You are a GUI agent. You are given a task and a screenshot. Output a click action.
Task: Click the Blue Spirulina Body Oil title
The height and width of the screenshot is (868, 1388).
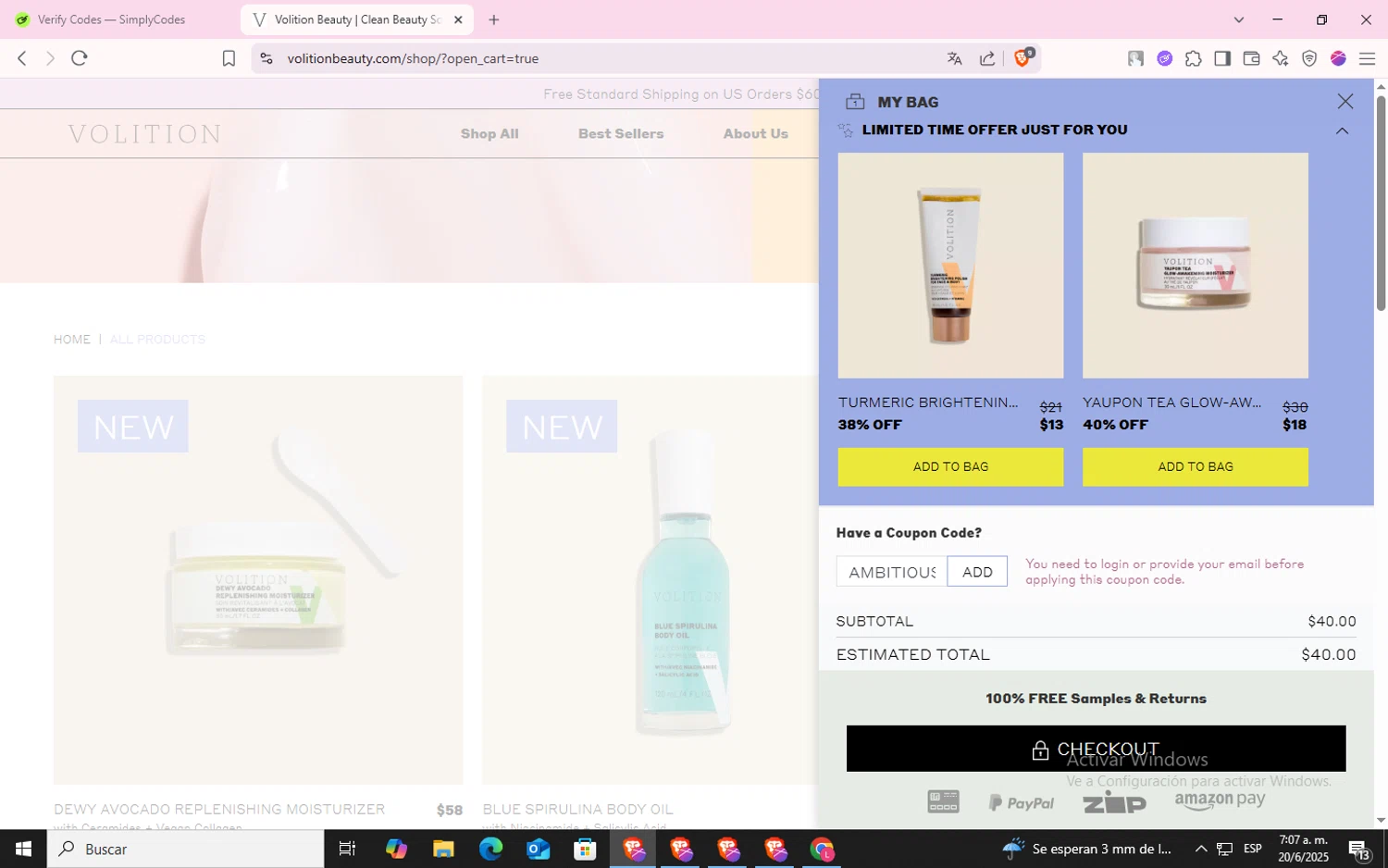click(x=577, y=810)
